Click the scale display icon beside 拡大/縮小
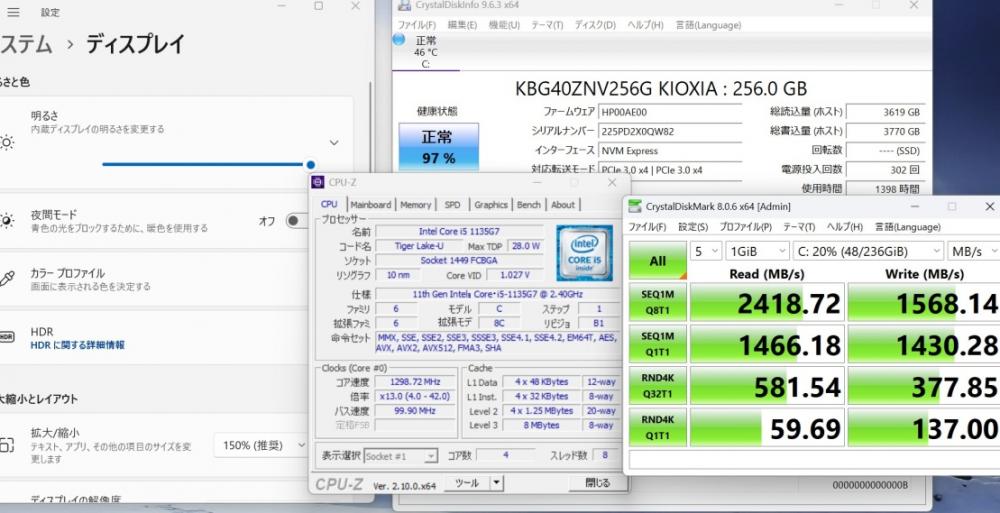Image resolution: width=1000 pixels, height=513 pixels. [x=6, y=445]
